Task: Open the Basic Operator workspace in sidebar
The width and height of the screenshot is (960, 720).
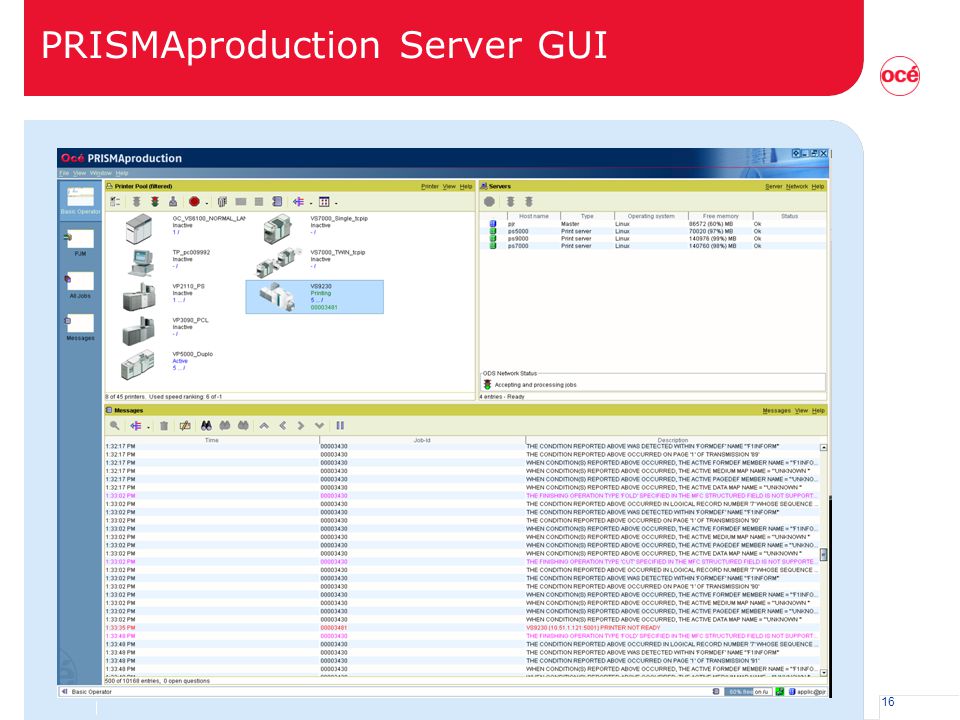Action: (x=80, y=200)
